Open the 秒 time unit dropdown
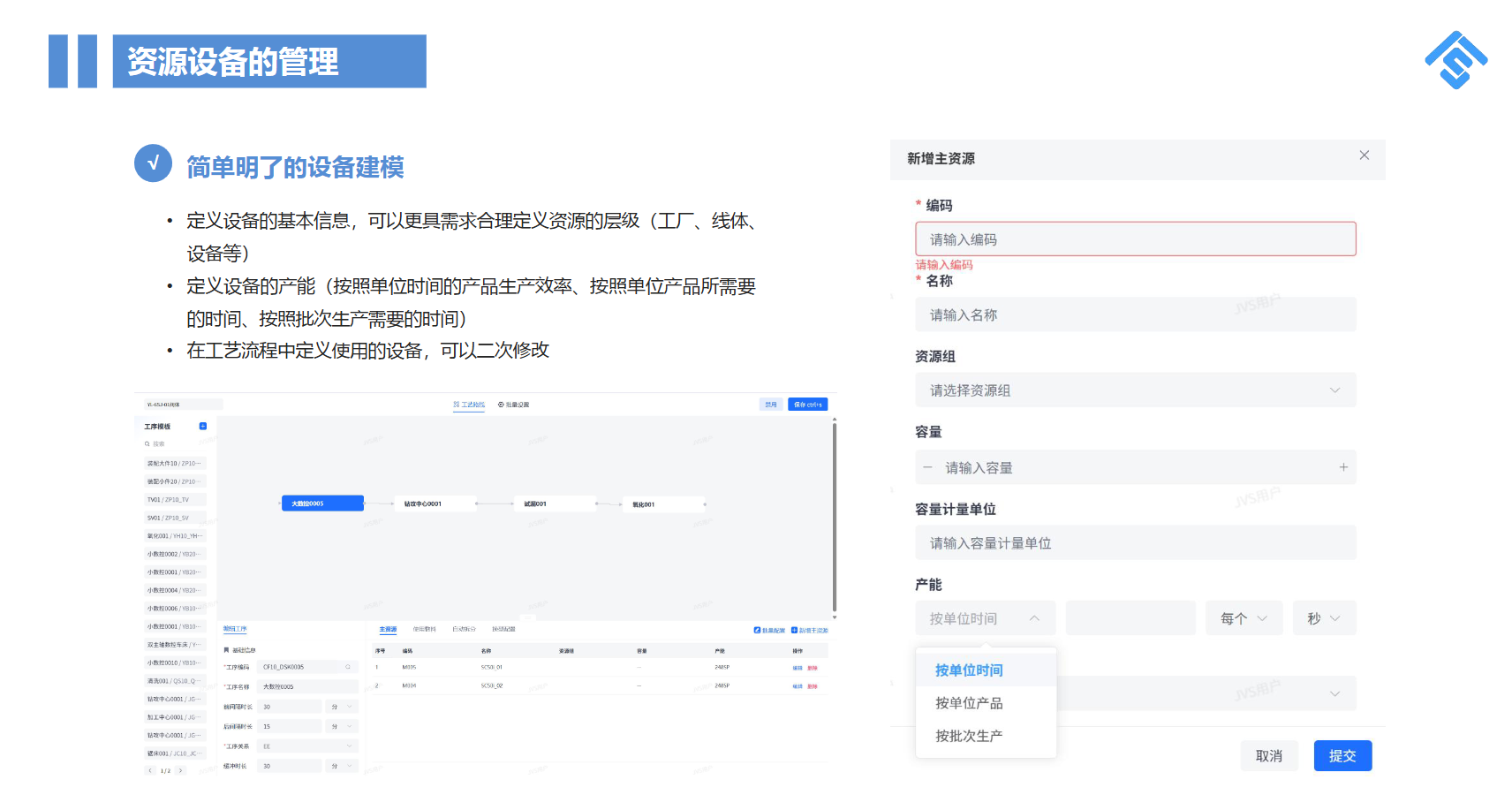This screenshot has height=795, width=1512. [x=1325, y=618]
